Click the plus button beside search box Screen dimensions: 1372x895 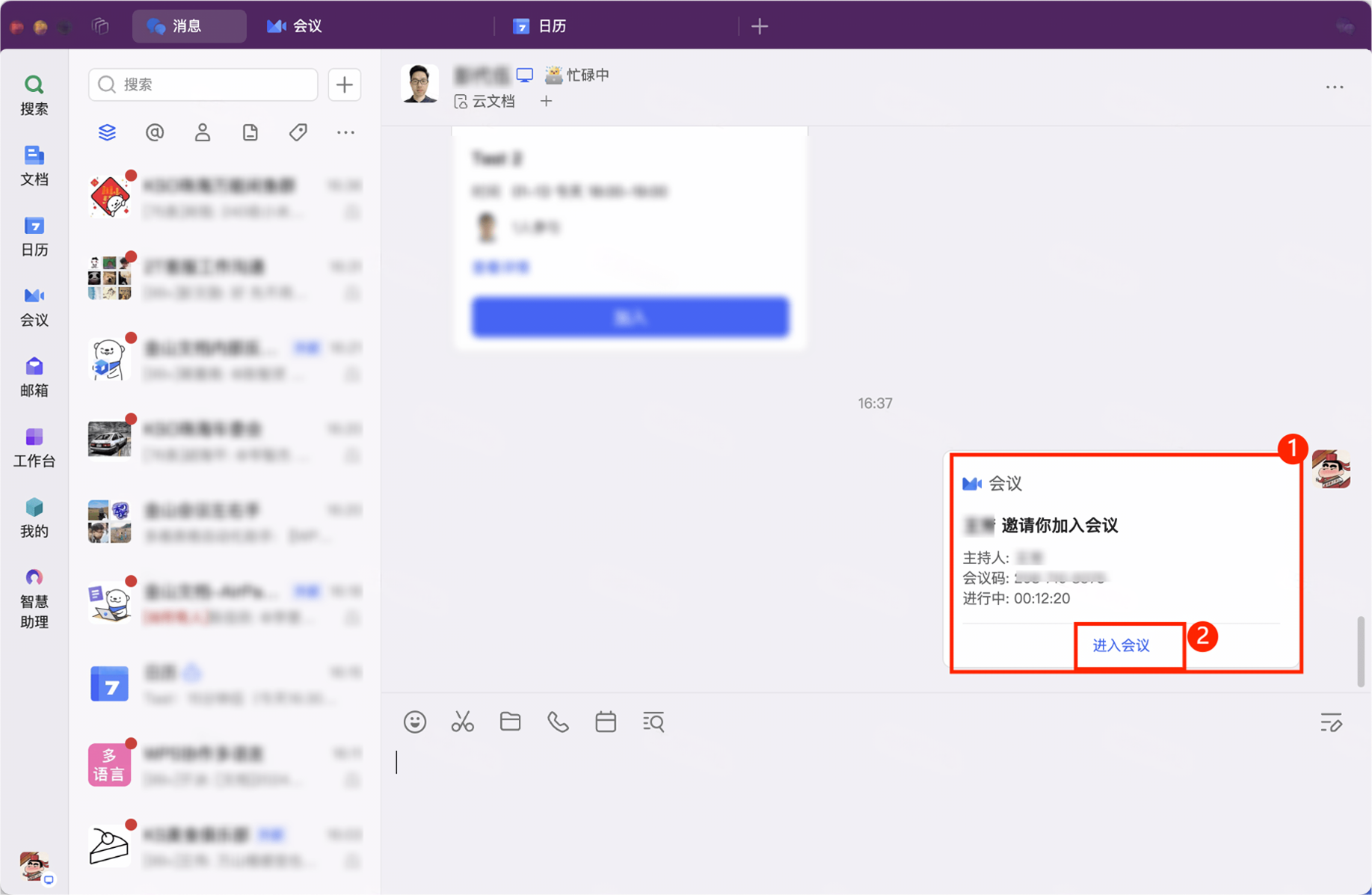click(344, 84)
